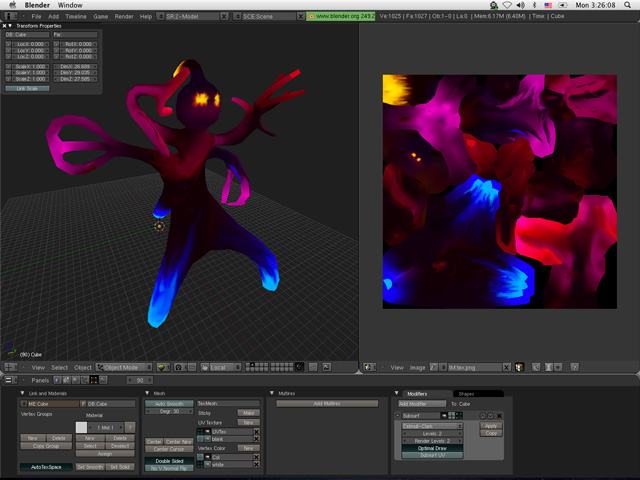
Task: Click the Apply button on Subsurf modifier
Action: [491, 425]
